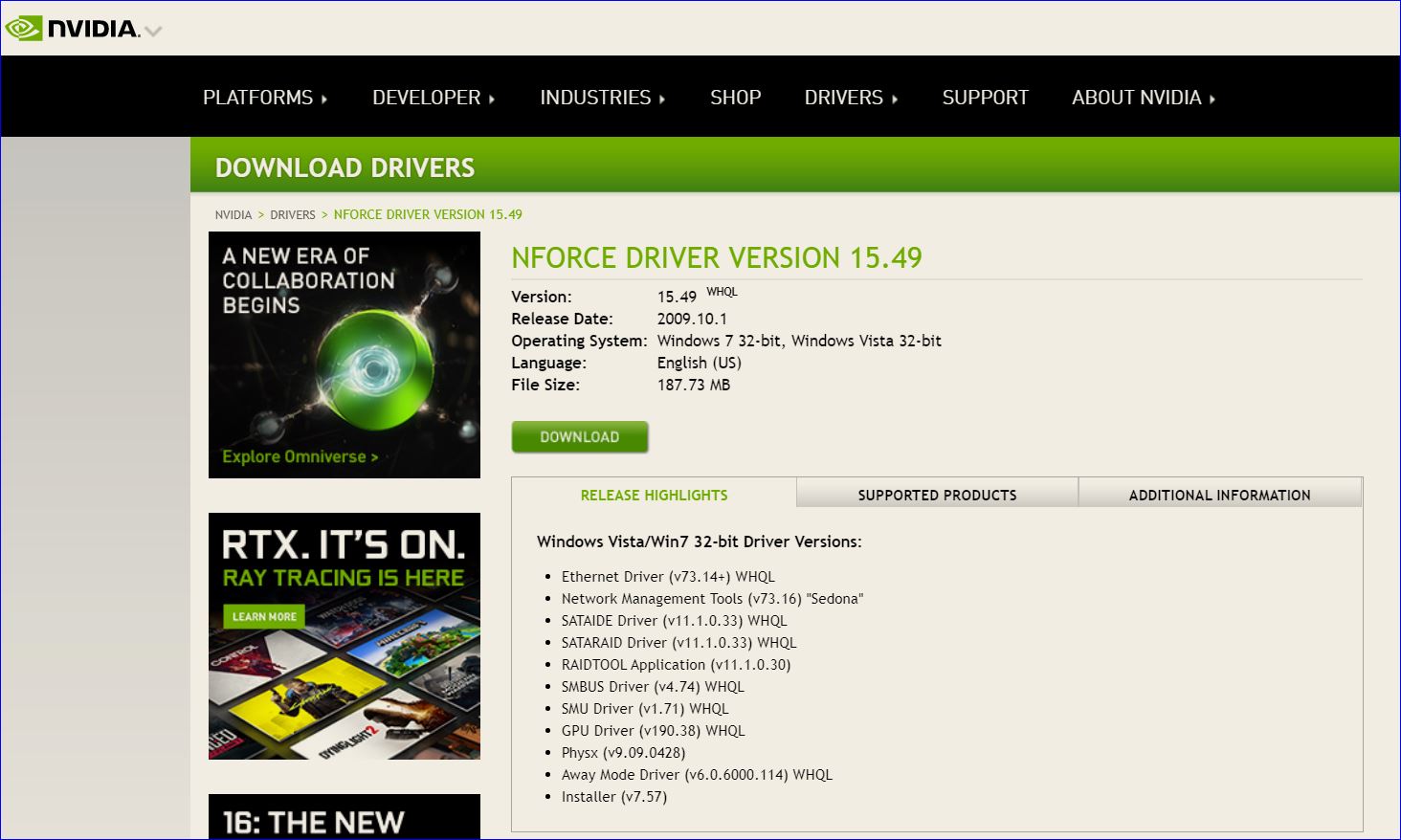Click 'Network Management Tools (v73.16)' item

tap(712, 599)
